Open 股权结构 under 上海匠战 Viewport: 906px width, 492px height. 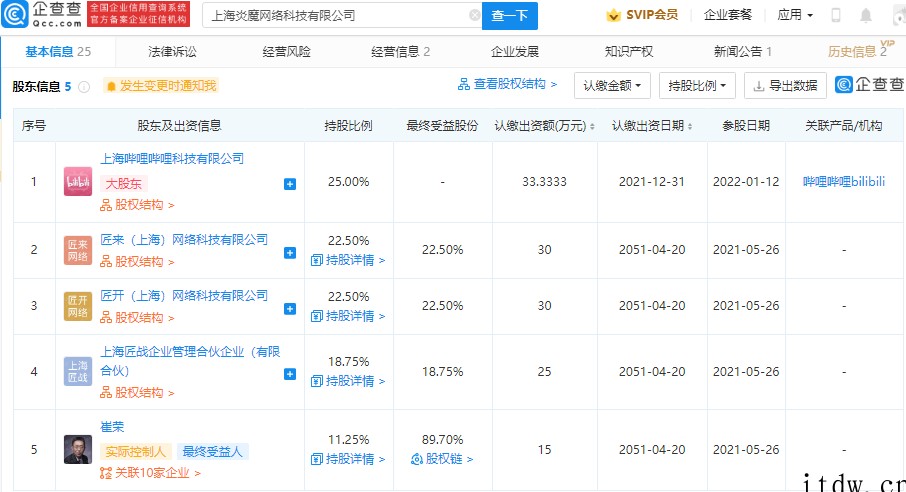tap(137, 393)
